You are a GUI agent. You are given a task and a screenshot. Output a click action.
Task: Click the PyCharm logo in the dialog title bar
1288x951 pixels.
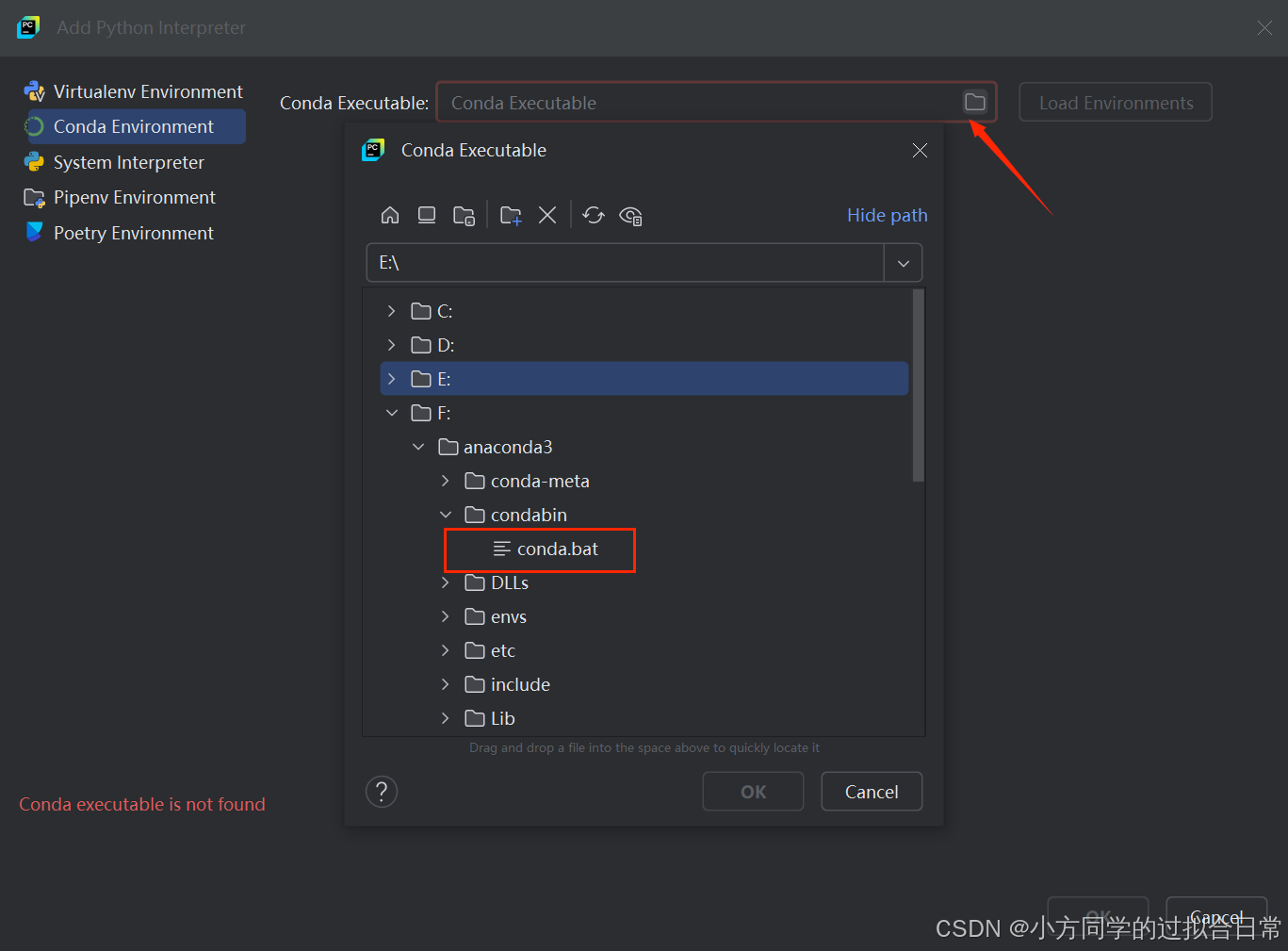pyautogui.click(x=372, y=149)
